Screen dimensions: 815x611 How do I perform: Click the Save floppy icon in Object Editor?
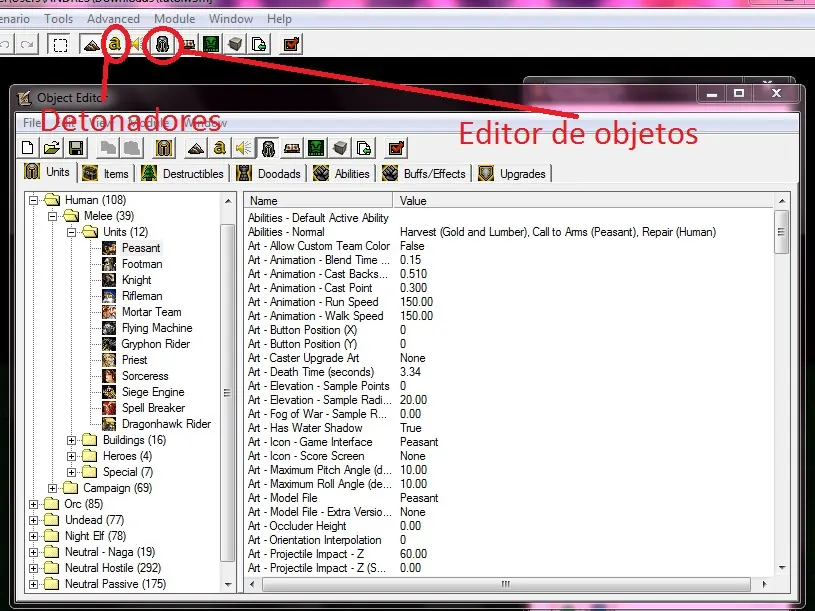(x=76, y=149)
